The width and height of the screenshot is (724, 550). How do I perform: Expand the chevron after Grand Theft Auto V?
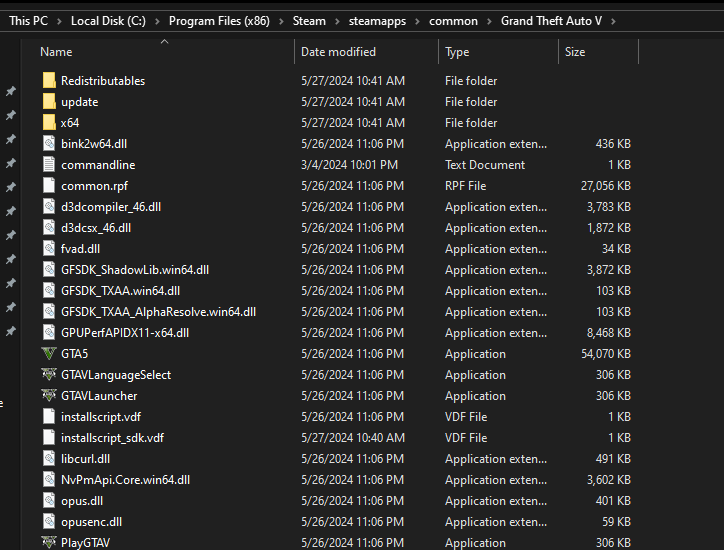pyautogui.click(x=613, y=21)
